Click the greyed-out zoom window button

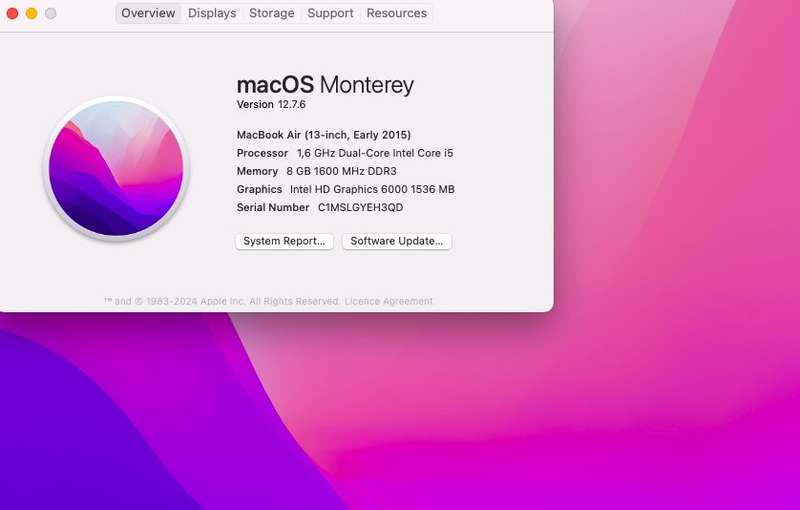point(51,14)
